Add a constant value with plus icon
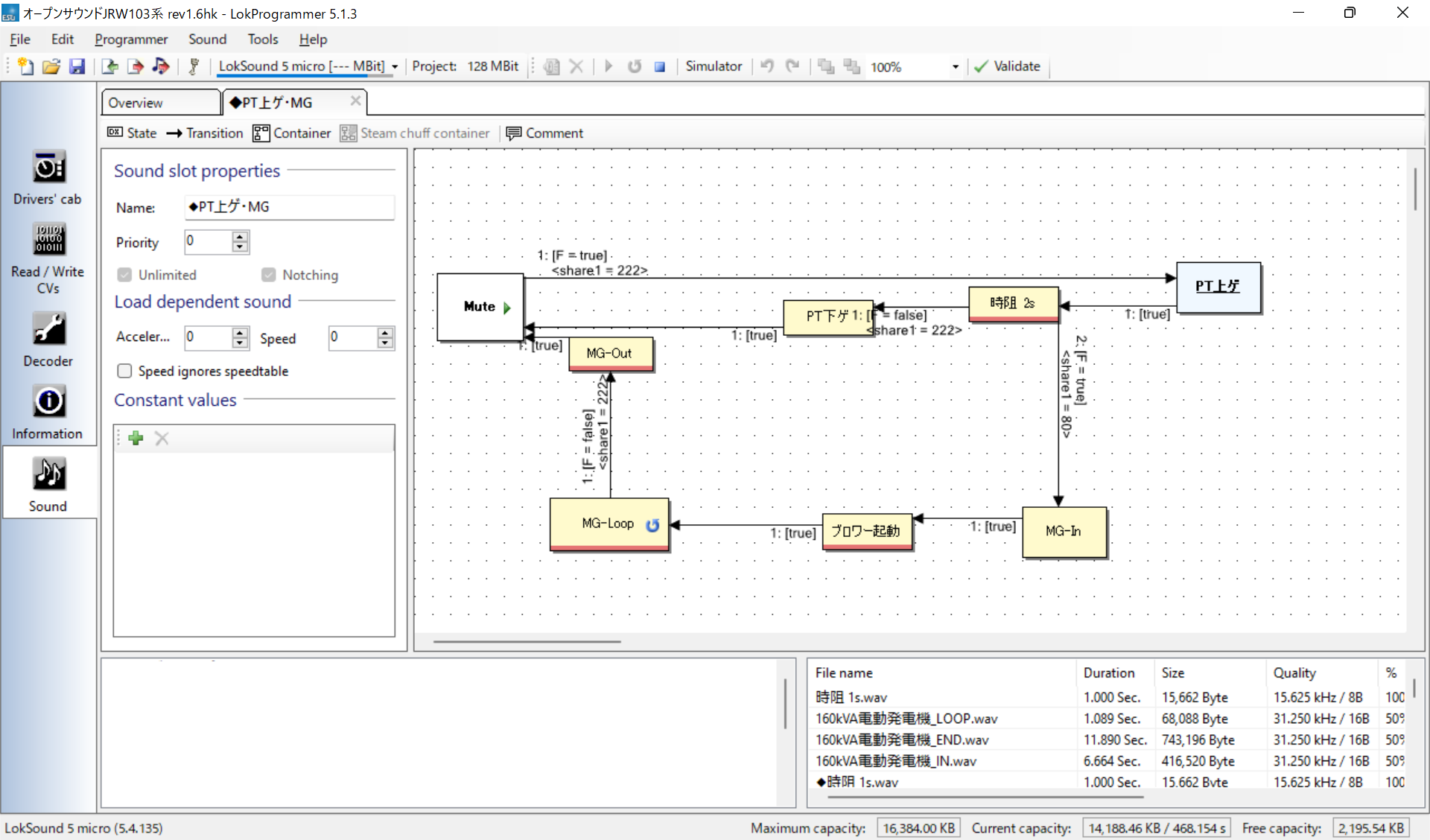 pos(136,439)
